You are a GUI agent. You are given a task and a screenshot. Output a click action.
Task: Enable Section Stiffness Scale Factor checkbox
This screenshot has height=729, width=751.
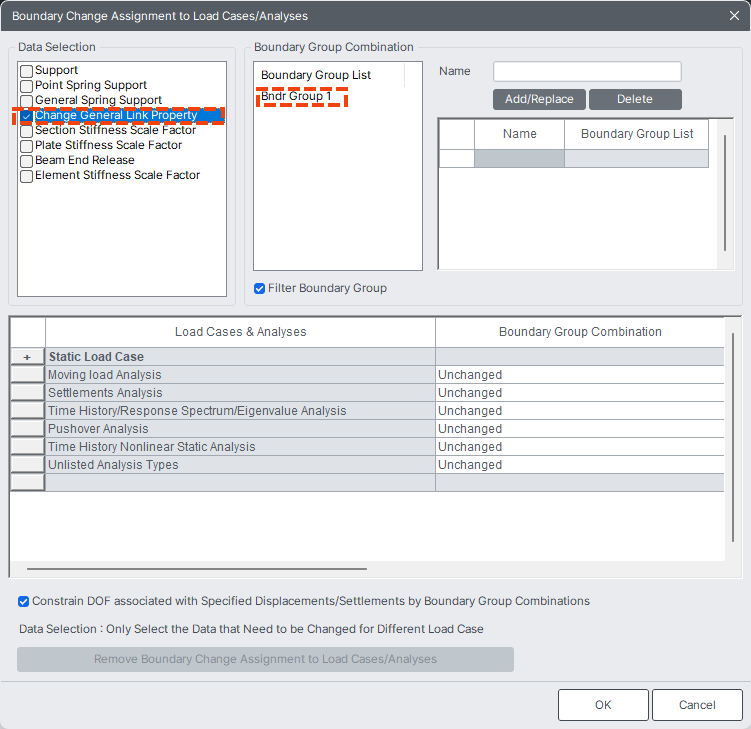27,131
